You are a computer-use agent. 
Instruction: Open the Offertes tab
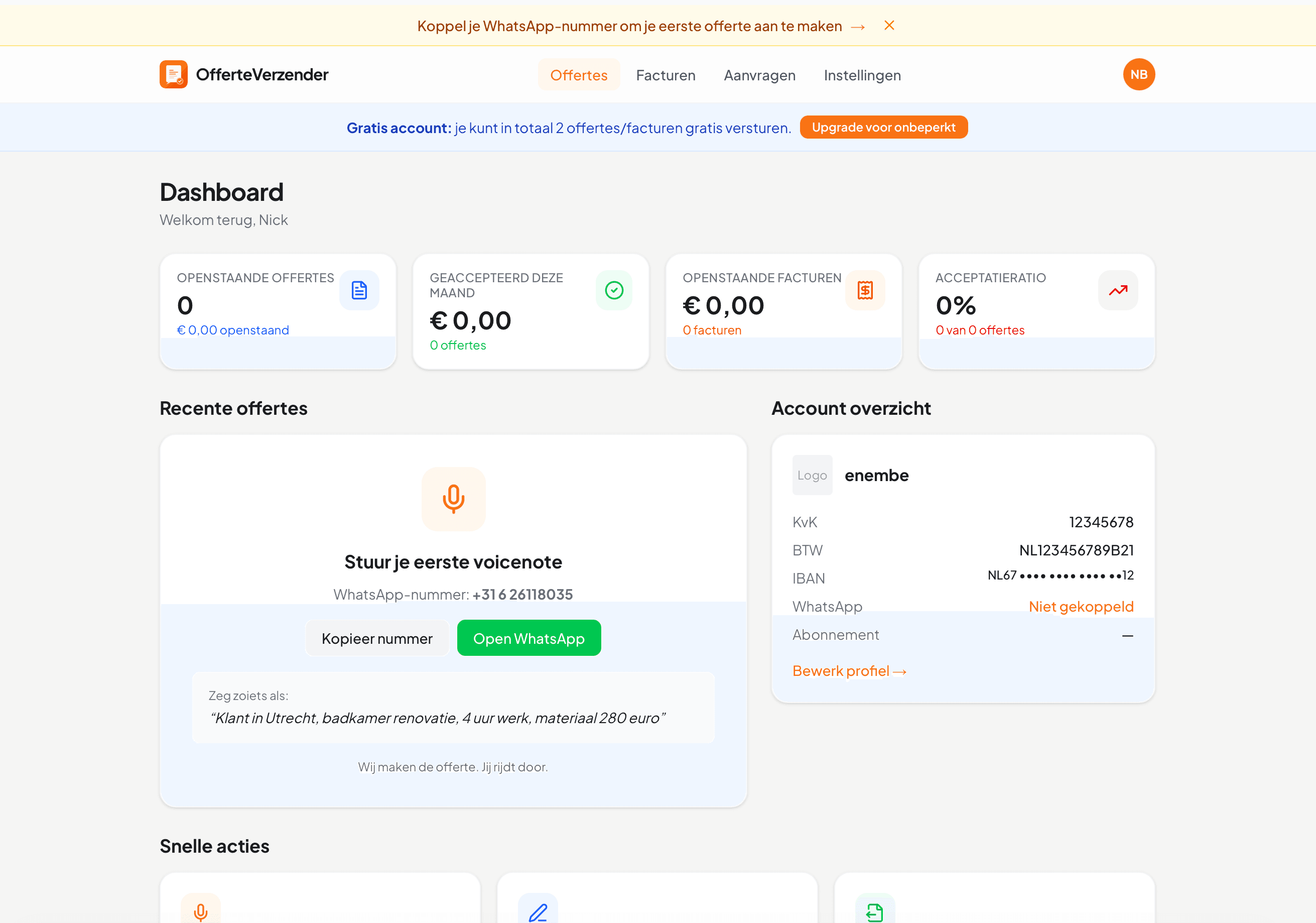(x=578, y=75)
